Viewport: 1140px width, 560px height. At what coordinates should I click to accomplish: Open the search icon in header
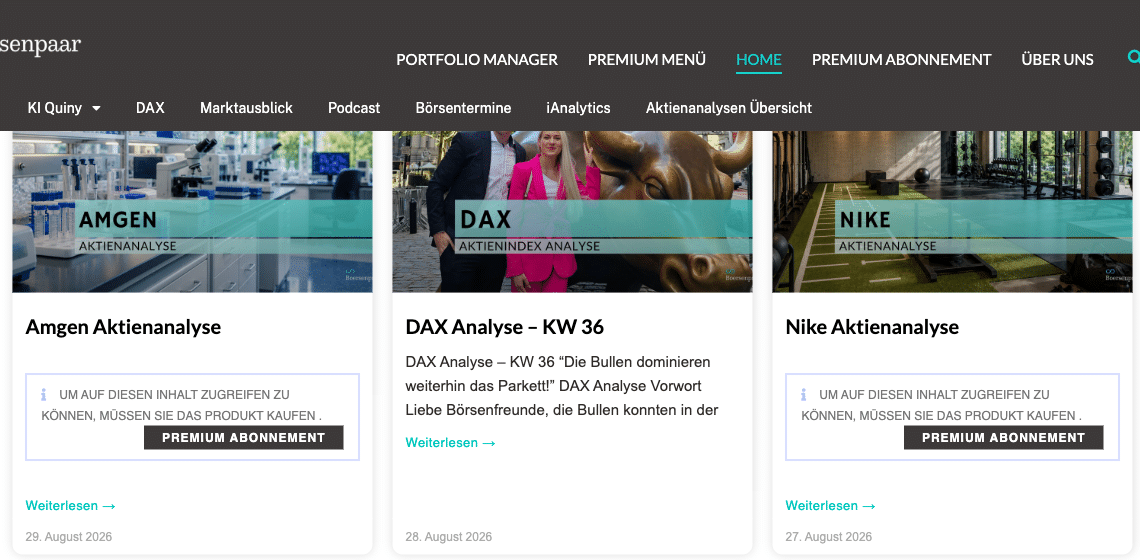(1133, 57)
